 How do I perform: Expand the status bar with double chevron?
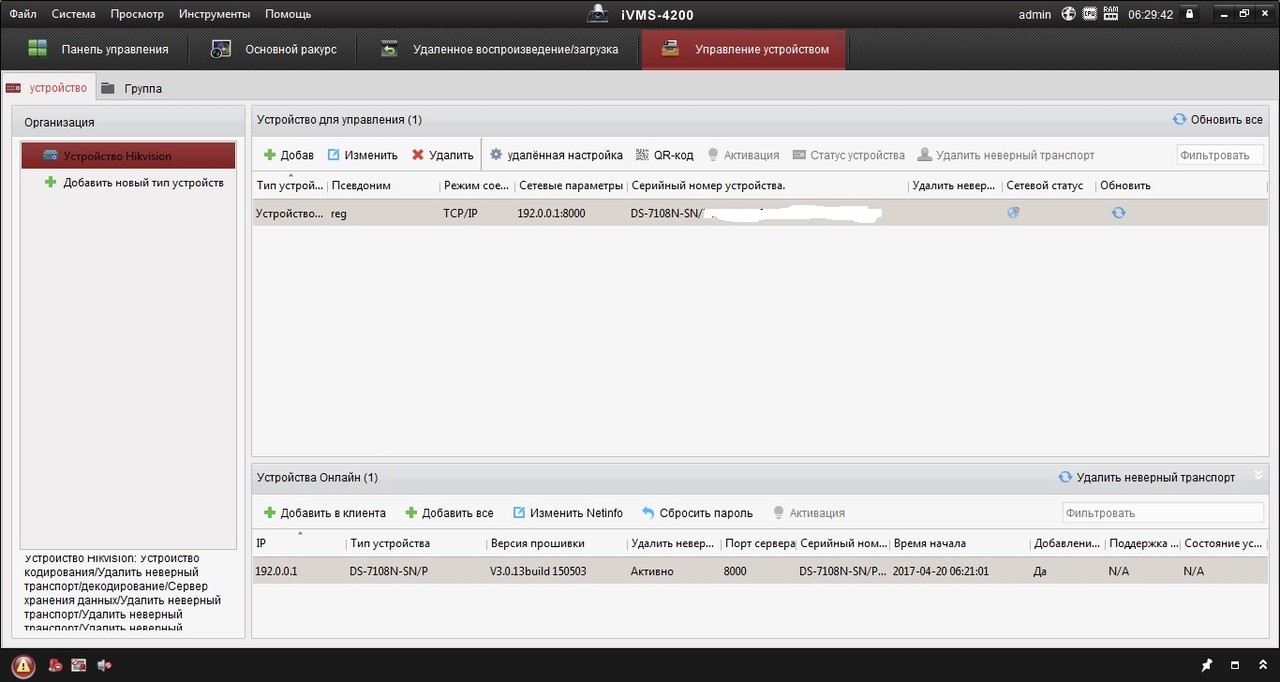point(1262,665)
